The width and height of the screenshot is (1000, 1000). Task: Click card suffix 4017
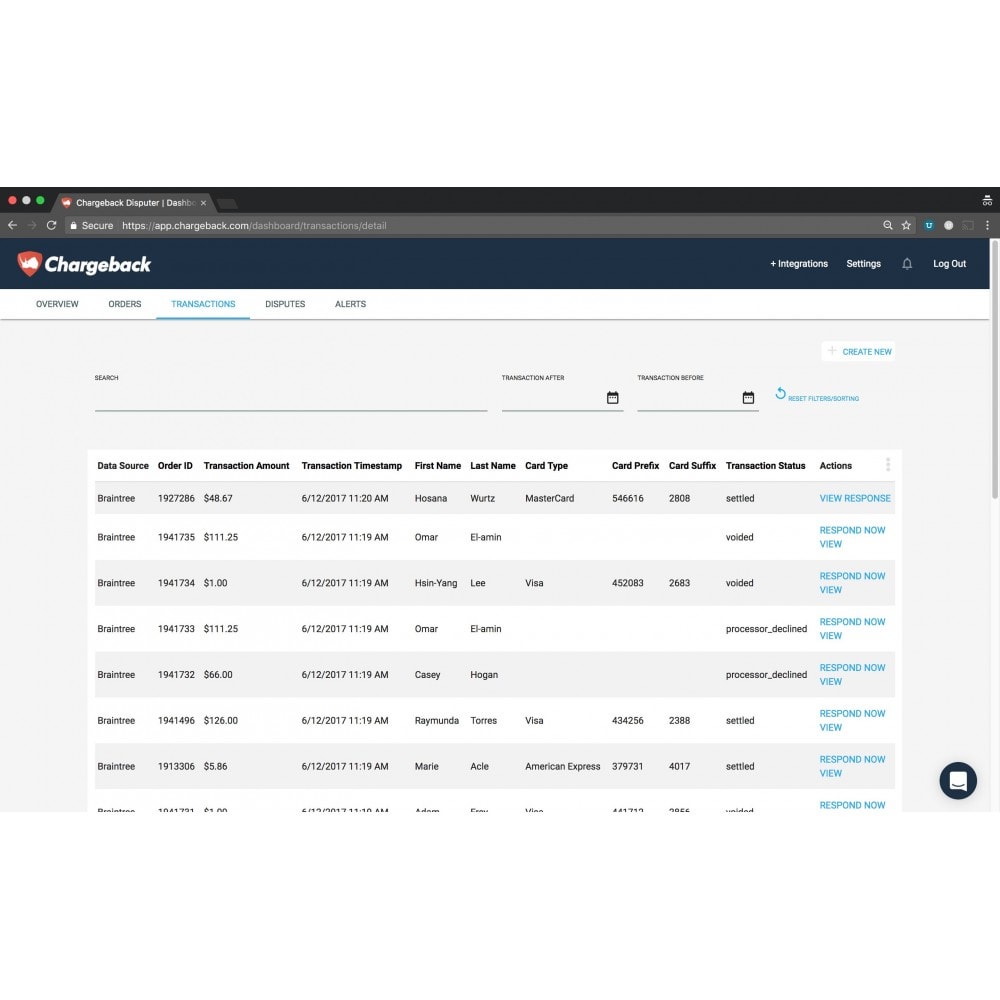pyautogui.click(x=679, y=766)
